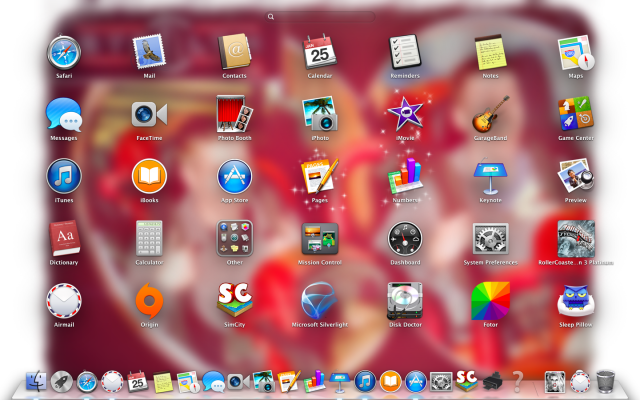The height and width of the screenshot is (400, 640).
Task: Open Airmail in the Launchpad grid
Action: (x=64, y=301)
